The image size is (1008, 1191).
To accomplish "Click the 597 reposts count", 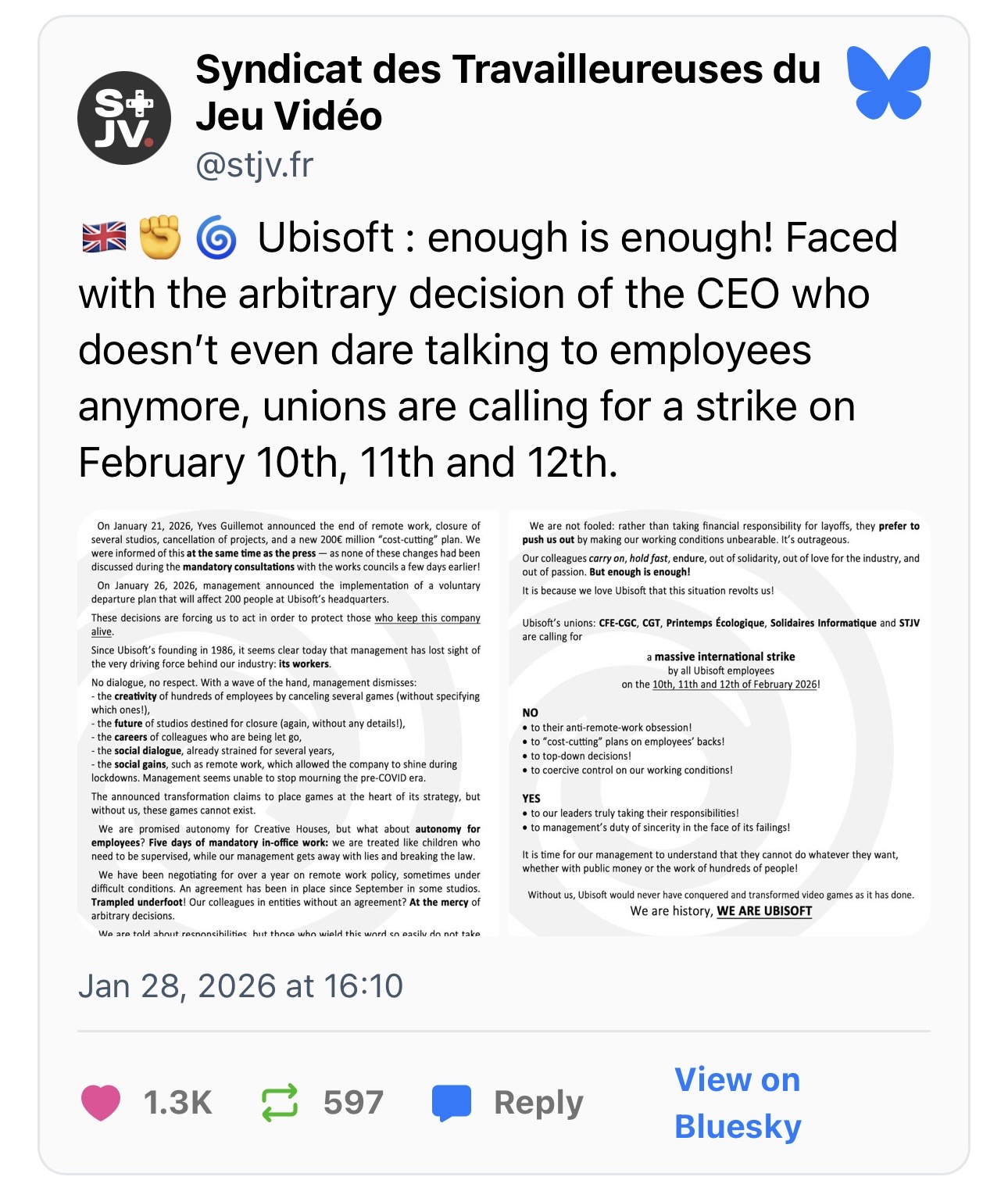I will pos(353,1103).
